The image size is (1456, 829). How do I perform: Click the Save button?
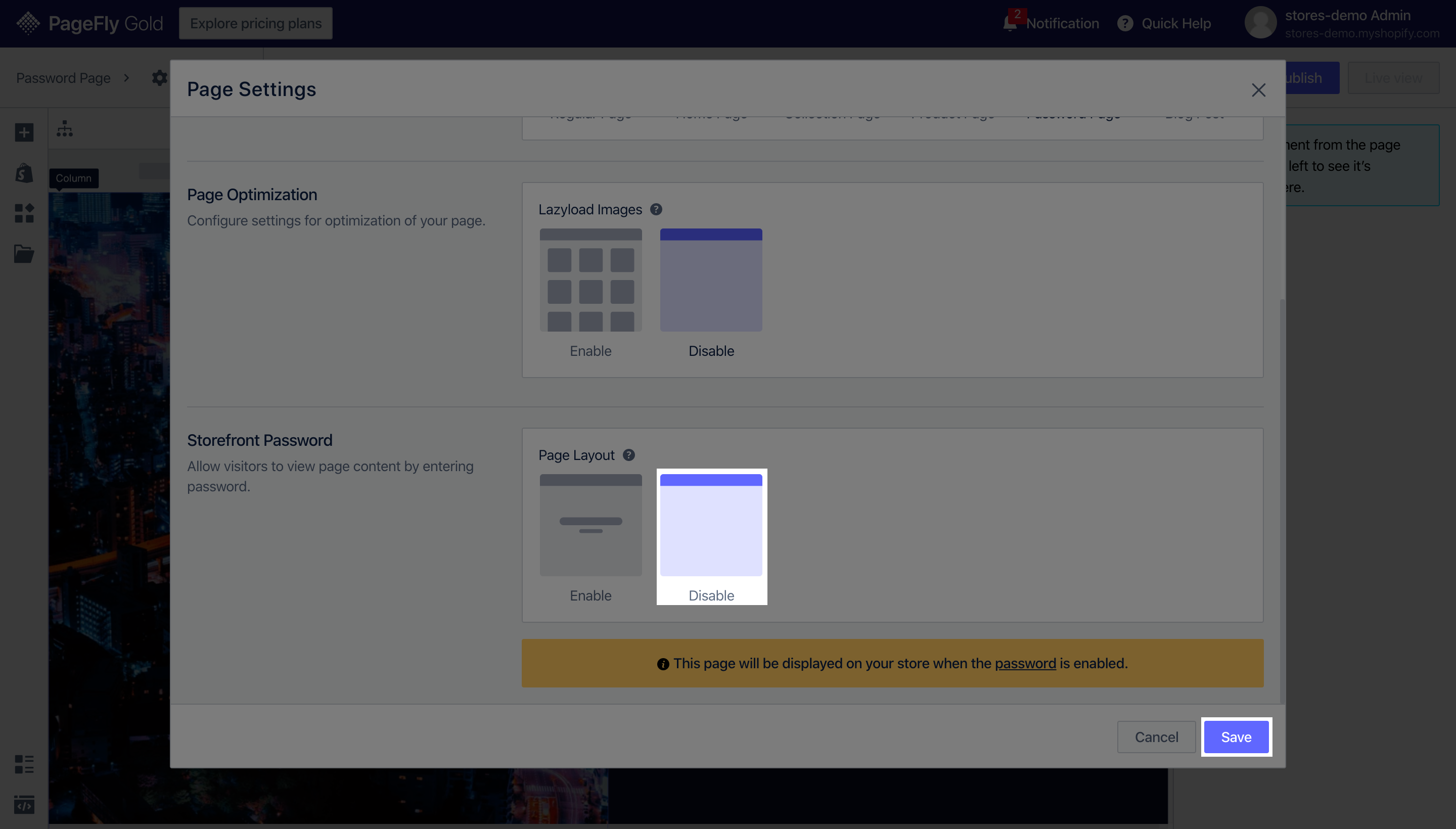pyautogui.click(x=1236, y=737)
